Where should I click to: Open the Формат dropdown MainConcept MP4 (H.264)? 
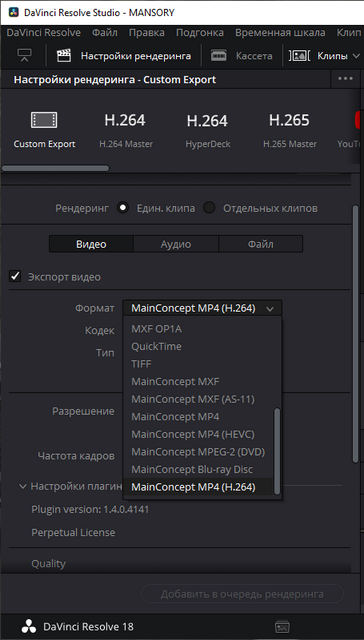[x=202, y=309]
